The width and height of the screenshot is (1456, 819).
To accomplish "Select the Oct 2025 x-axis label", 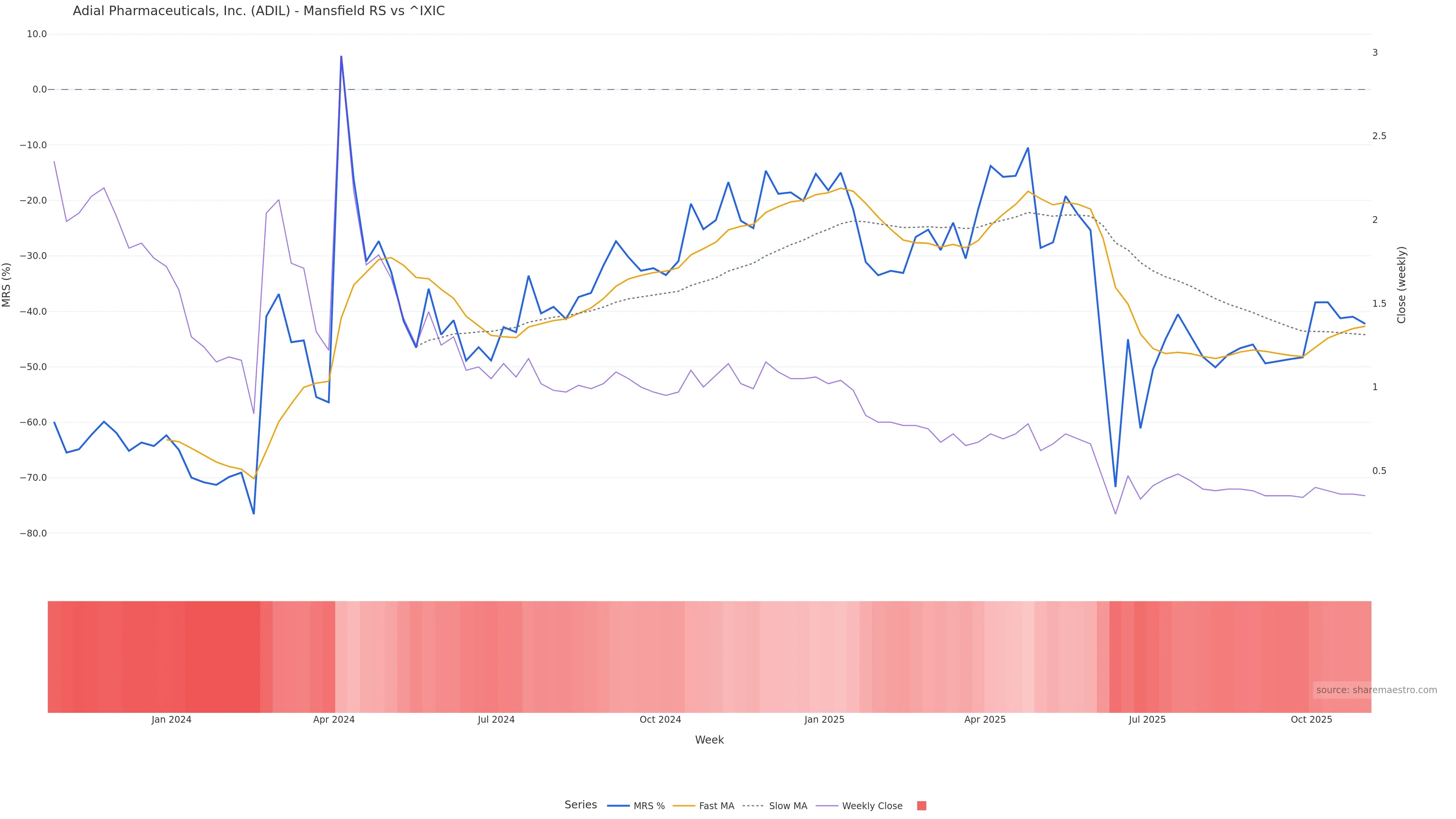I will tap(1311, 720).
